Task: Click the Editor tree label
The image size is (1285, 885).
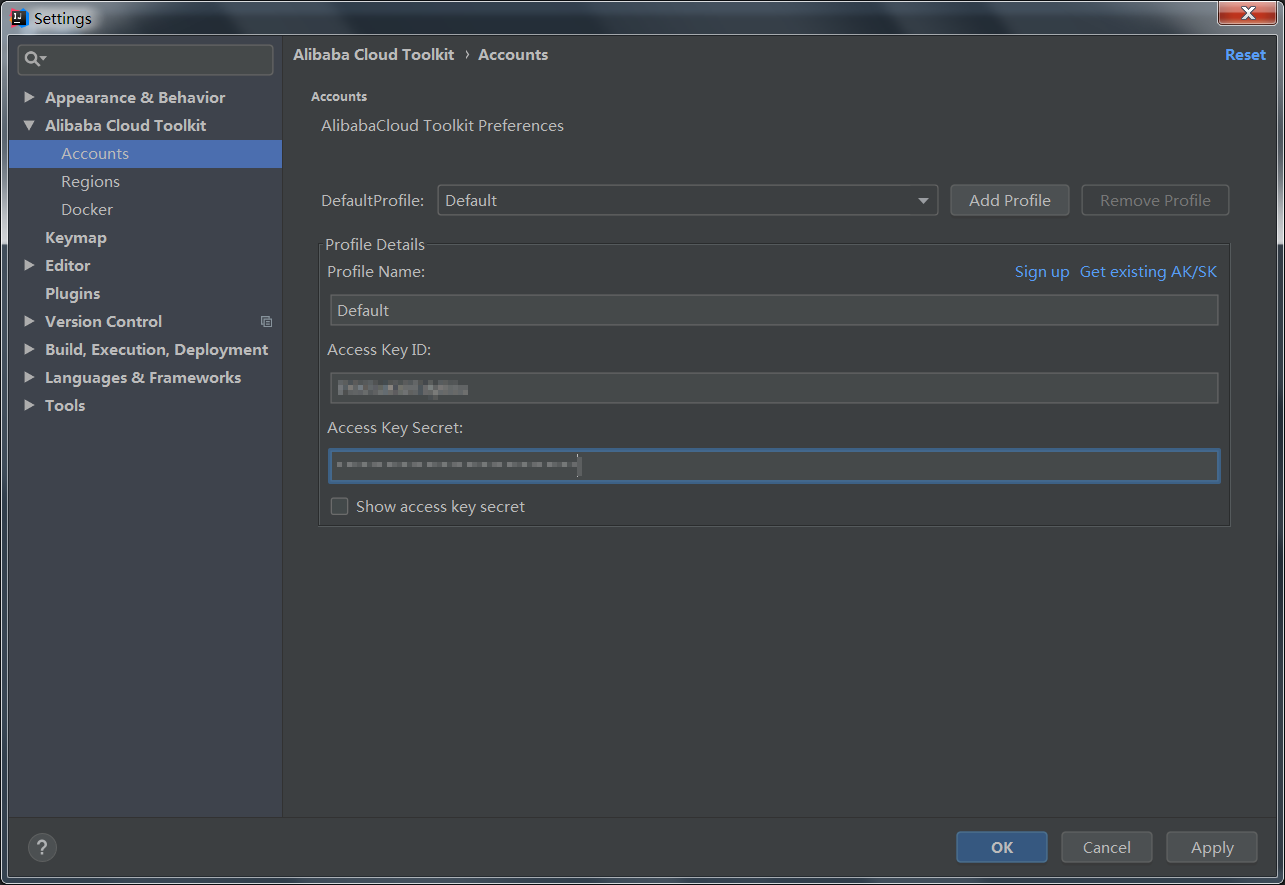Action: 68,266
